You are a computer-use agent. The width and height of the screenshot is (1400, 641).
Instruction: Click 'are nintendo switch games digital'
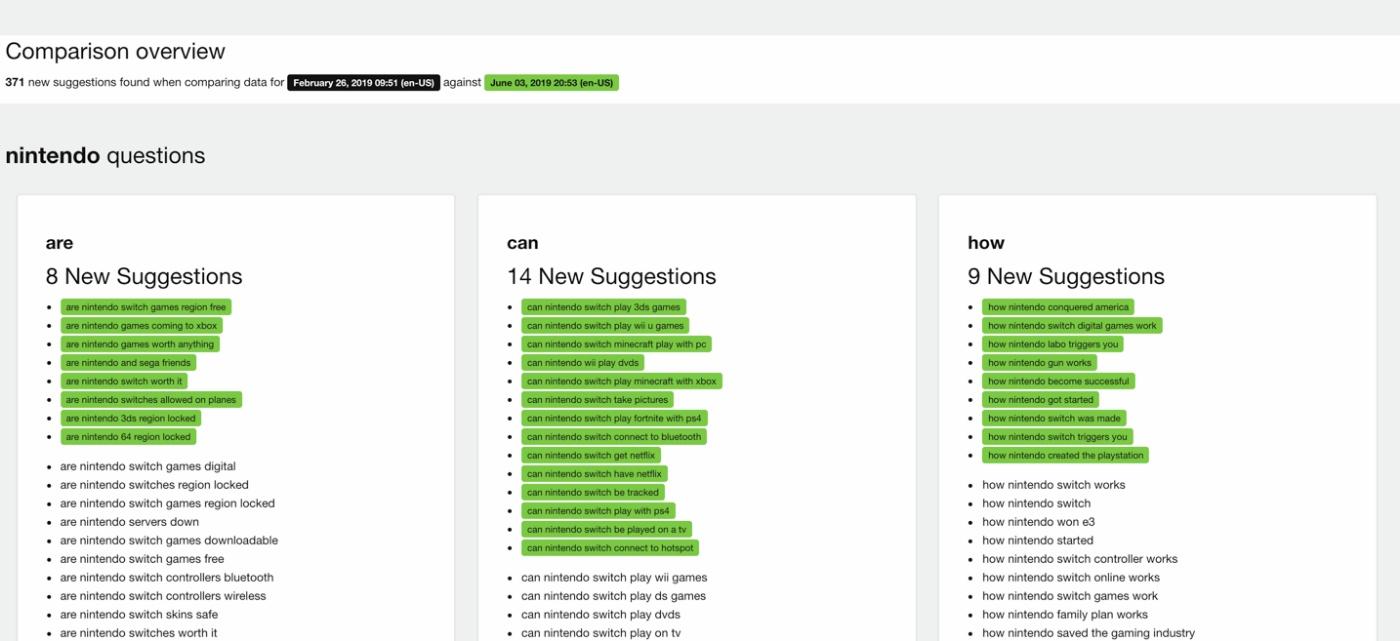click(148, 466)
